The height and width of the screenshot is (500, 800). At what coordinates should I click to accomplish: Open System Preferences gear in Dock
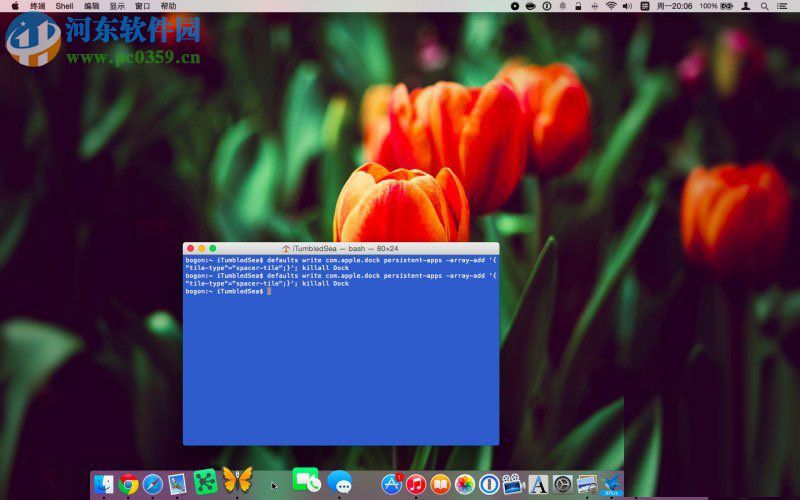tap(563, 484)
